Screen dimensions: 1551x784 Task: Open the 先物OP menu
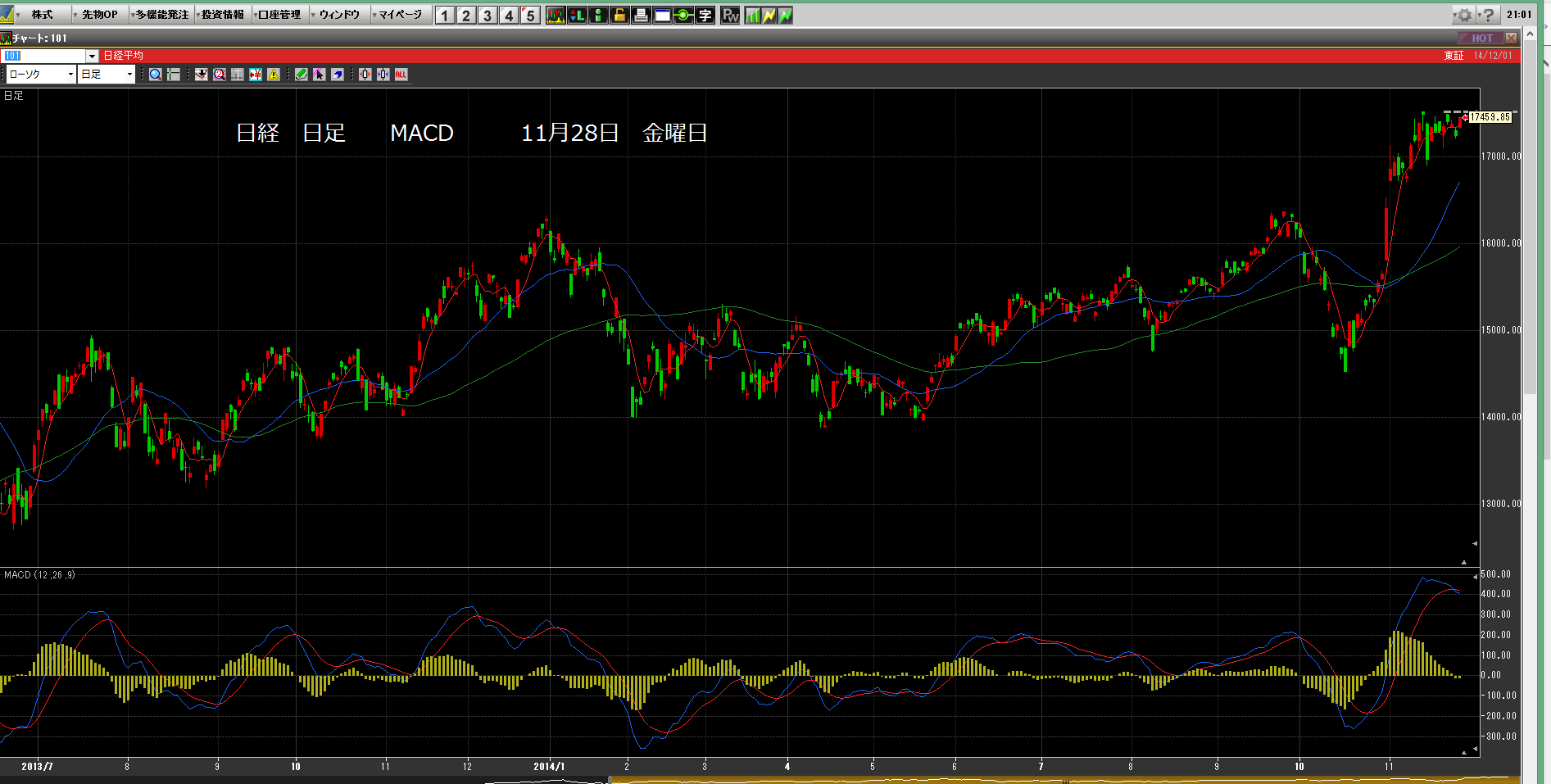tap(99, 15)
